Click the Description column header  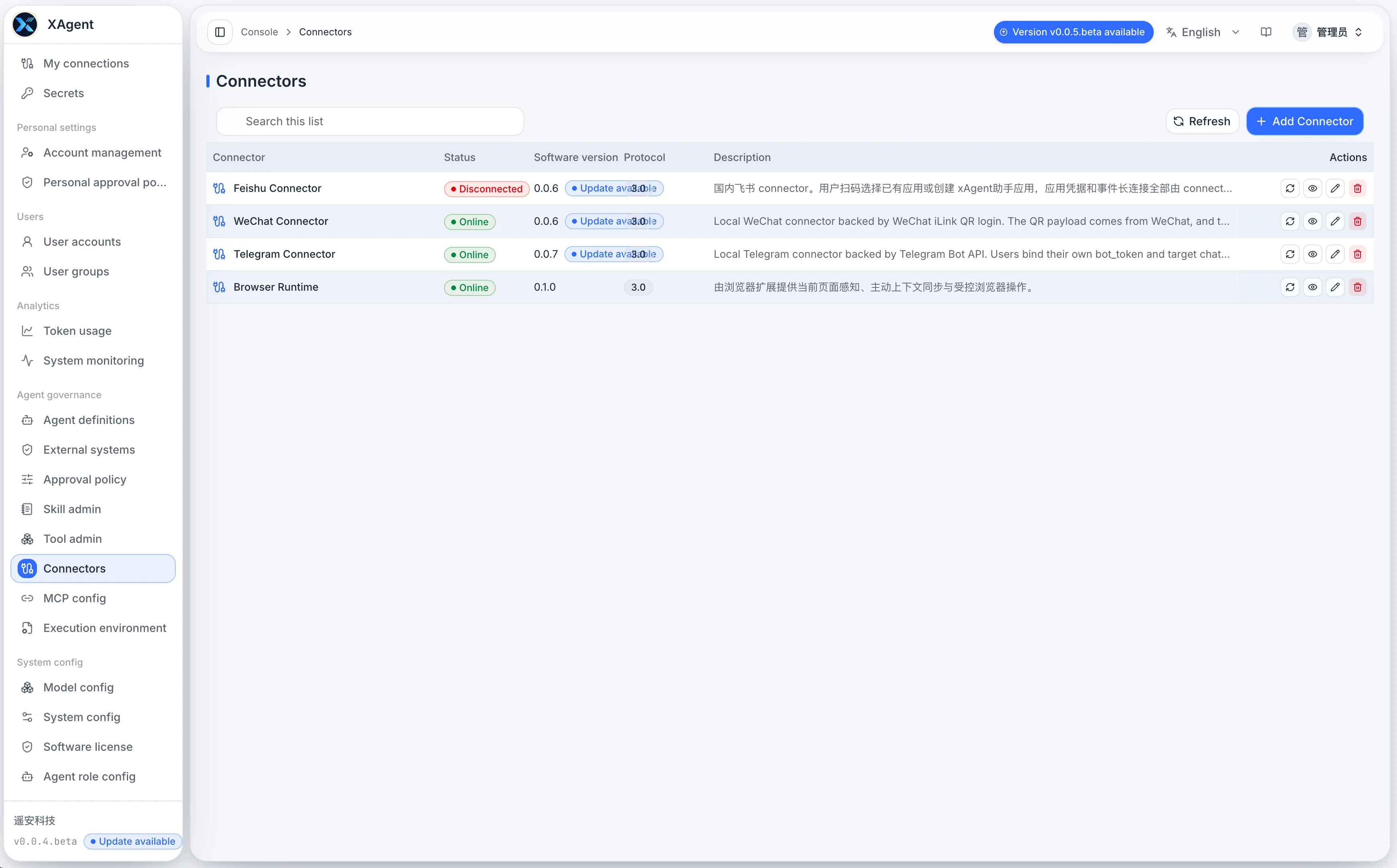(741, 157)
